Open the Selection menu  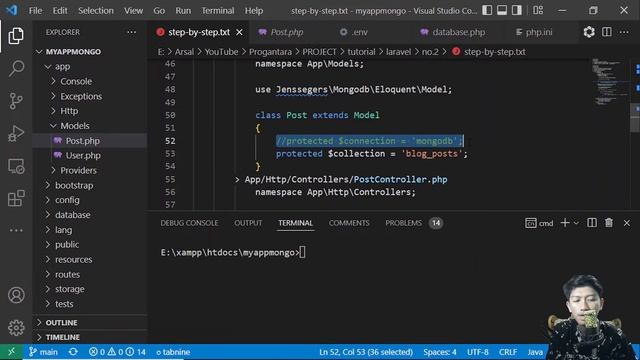(x=96, y=11)
